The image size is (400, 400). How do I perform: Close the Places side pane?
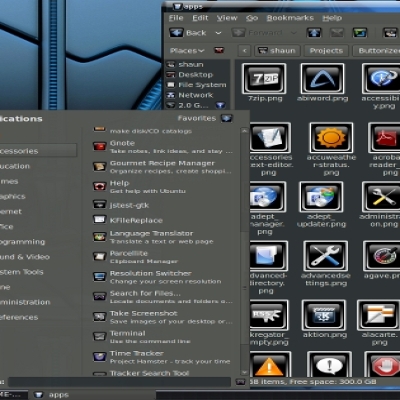(219, 51)
